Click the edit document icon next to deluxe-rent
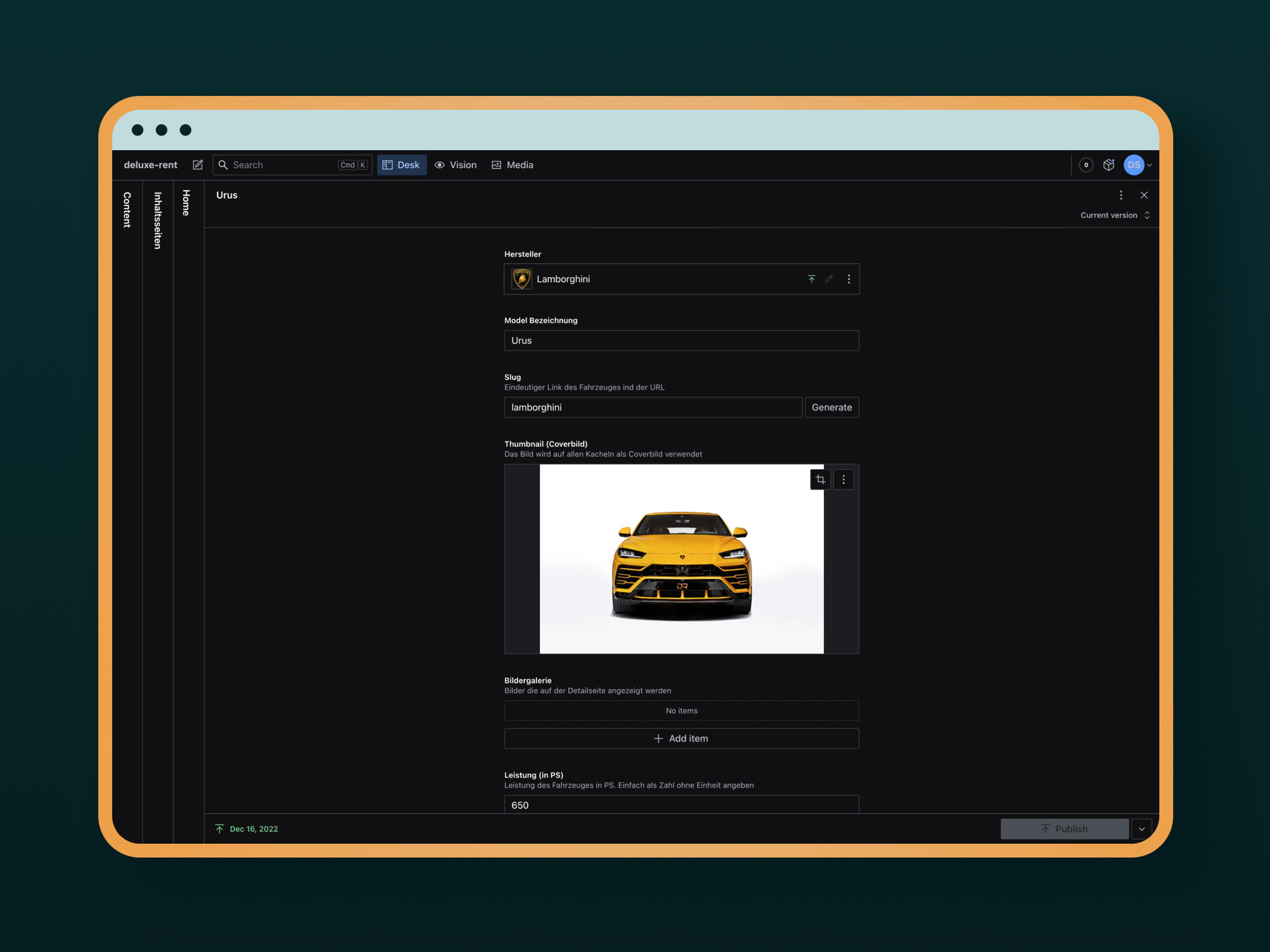Viewport: 1270px width, 952px height. point(199,164)
